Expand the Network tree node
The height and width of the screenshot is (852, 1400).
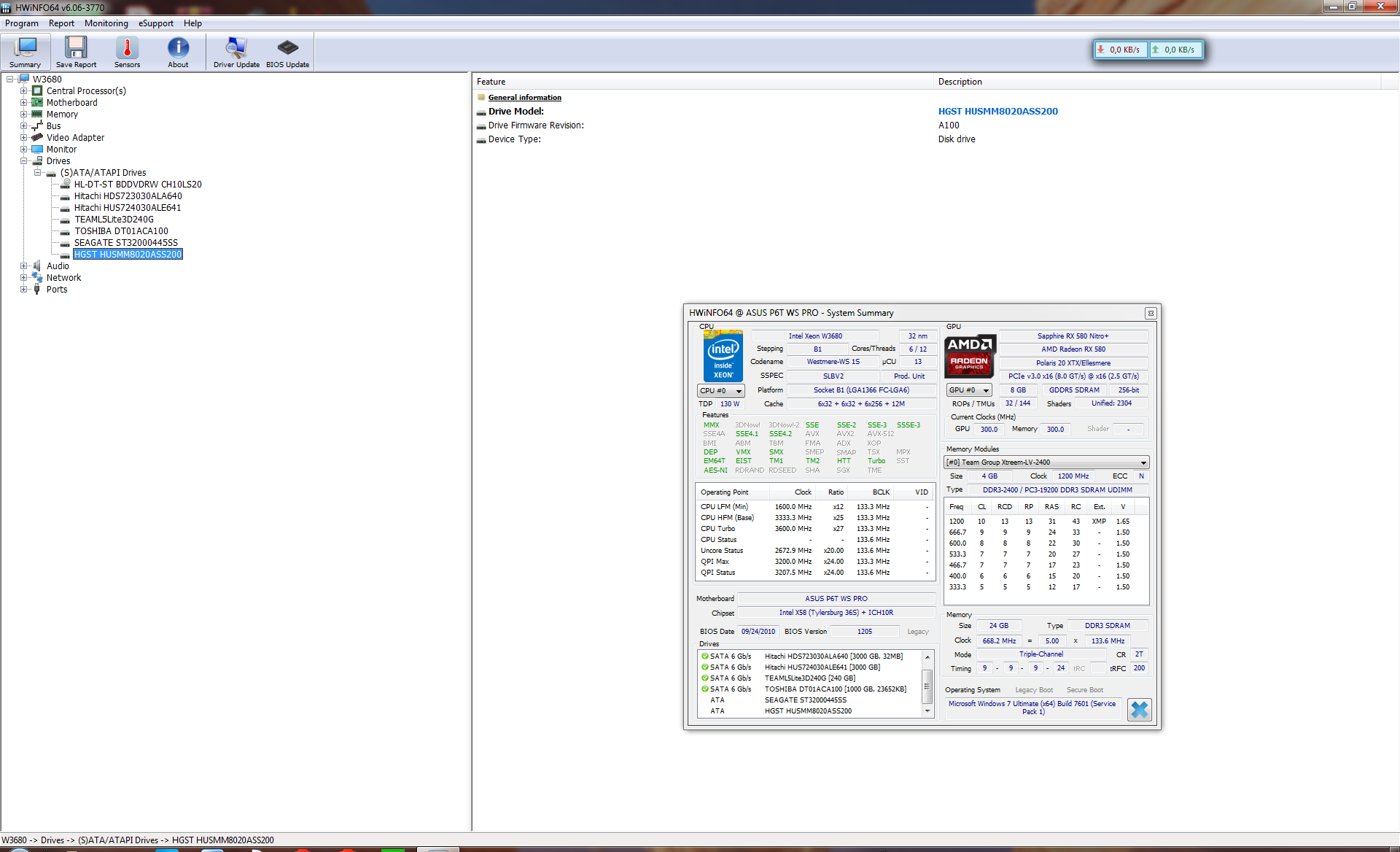click(24, 277)
